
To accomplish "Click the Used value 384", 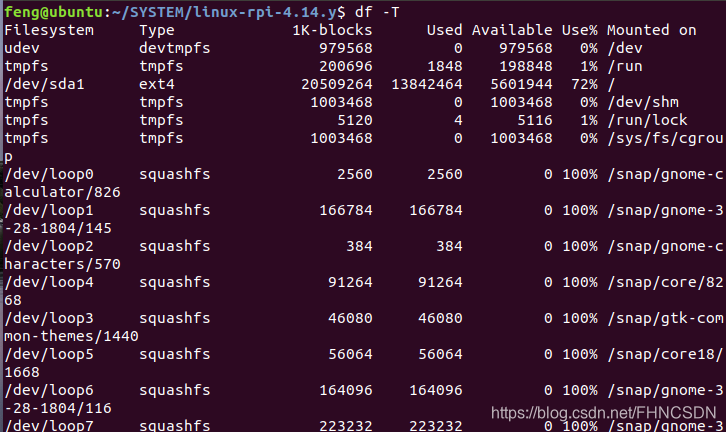I will pyautogui.click(x=450, y=247).
